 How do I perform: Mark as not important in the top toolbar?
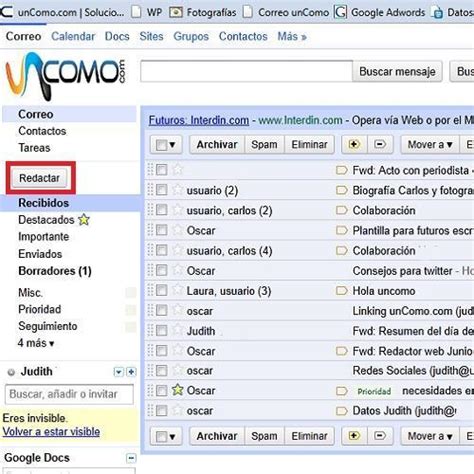point(380,144)
